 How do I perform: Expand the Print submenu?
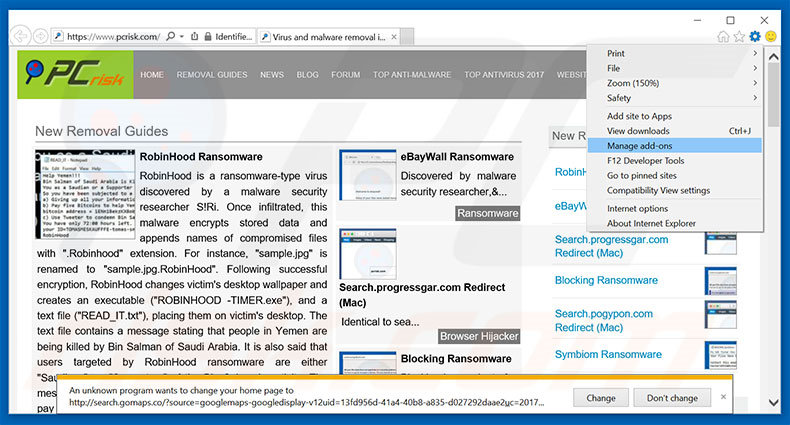[675, 53]
